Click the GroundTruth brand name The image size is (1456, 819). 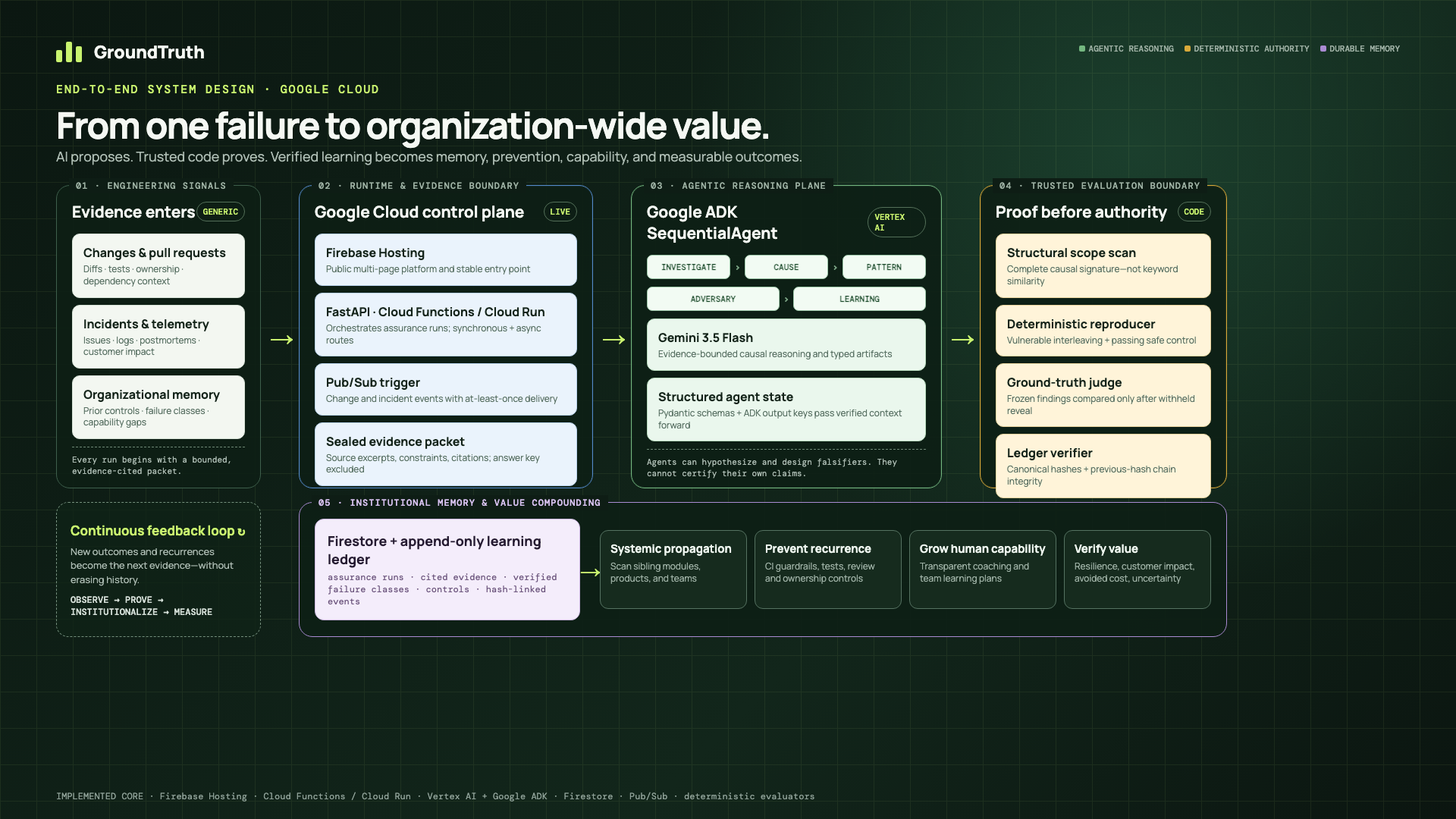[149, 52]
